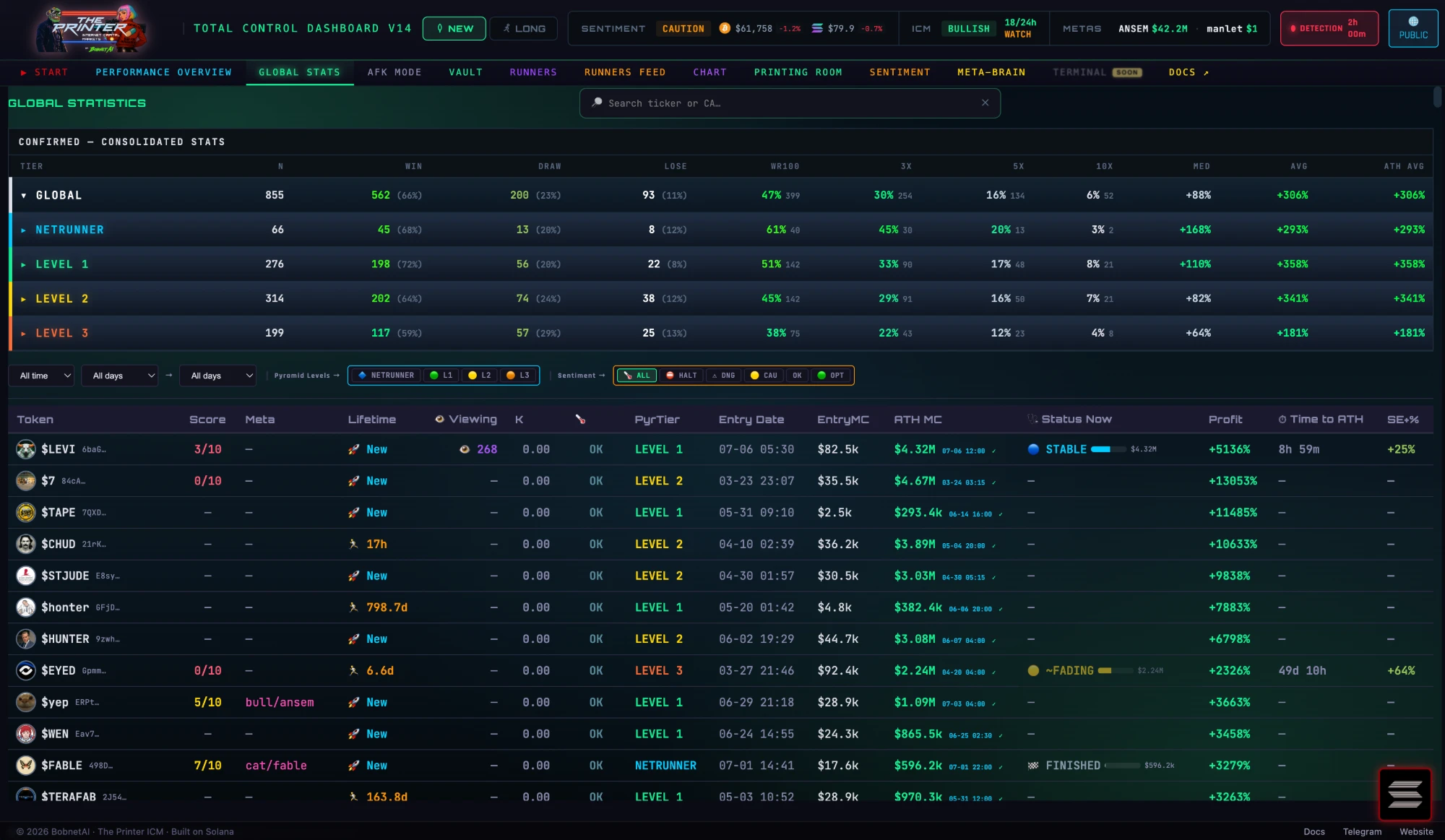Open the Telegram footer link
The image size is (1445, 840).
point(1362,831)
